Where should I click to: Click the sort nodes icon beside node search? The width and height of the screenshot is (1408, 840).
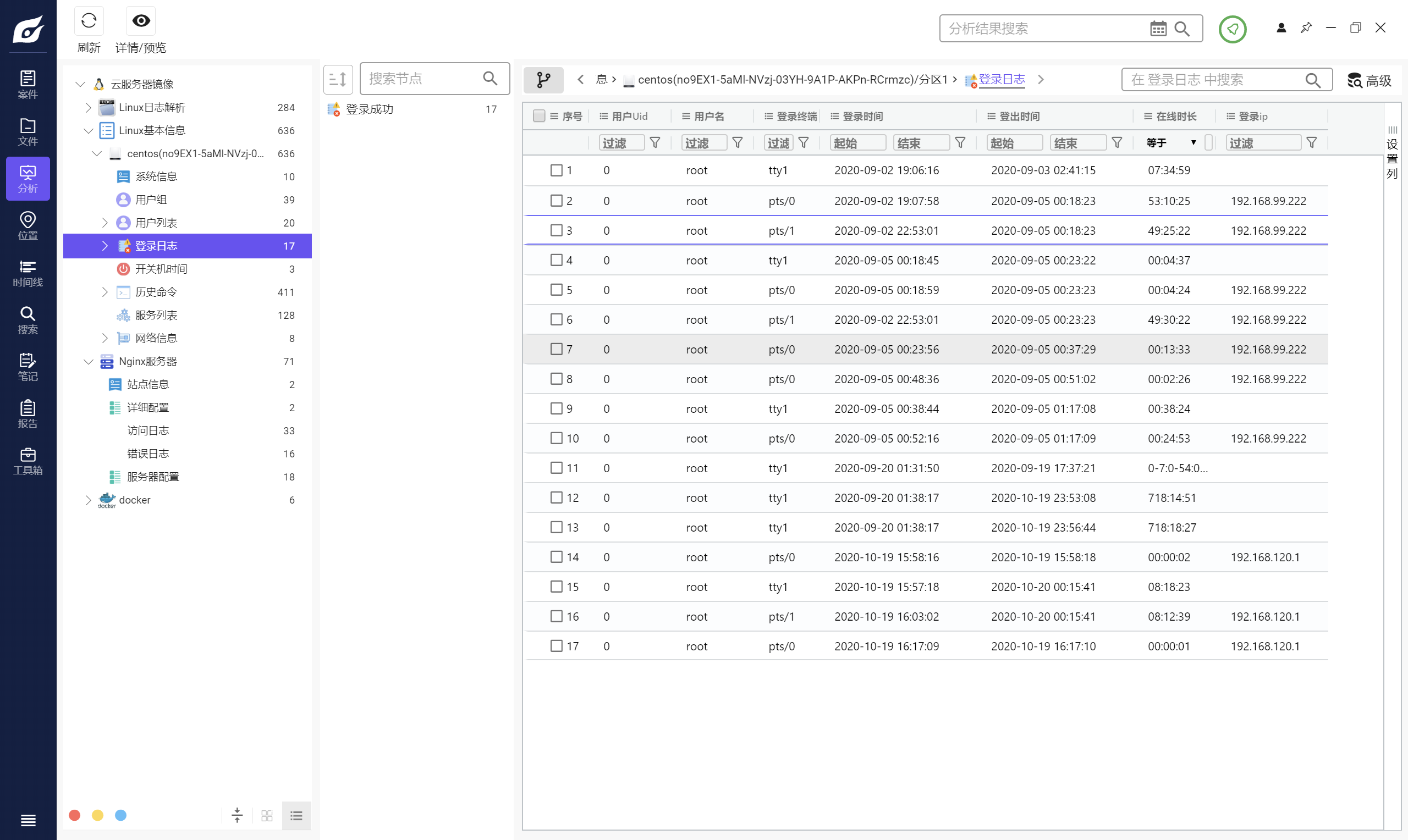pyautogui.click(x=338, y=79)
